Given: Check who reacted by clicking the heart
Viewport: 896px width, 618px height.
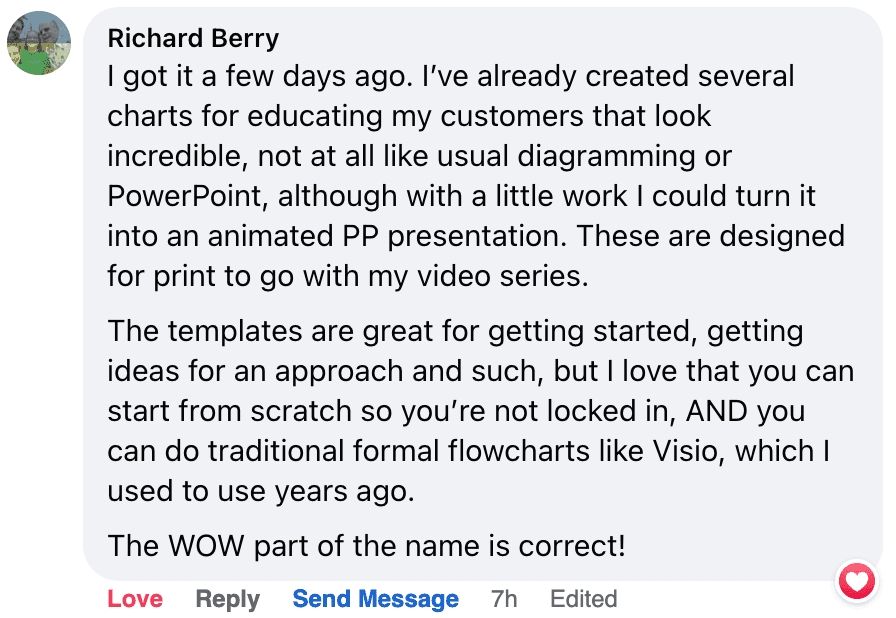Looking at the screenshot, I should 856,581.
